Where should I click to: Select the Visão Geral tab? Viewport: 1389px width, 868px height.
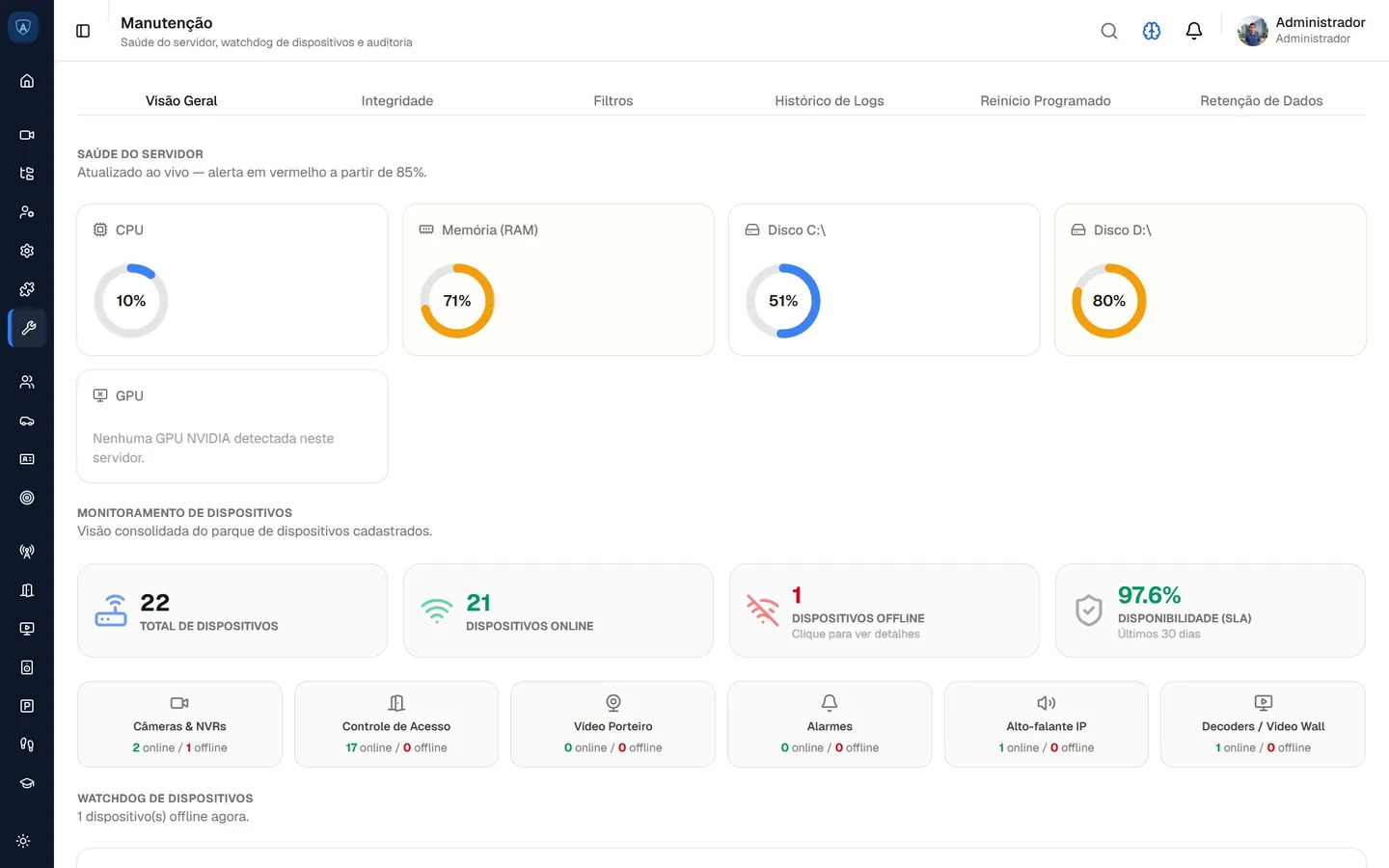(x=181, y=100)
